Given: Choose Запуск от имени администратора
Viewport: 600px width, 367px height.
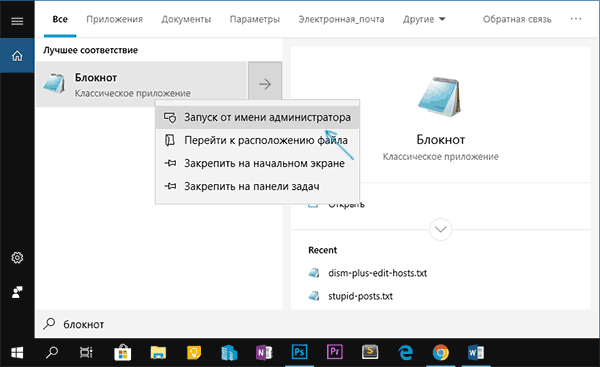Looking at the screenshot, I should 258,117.
